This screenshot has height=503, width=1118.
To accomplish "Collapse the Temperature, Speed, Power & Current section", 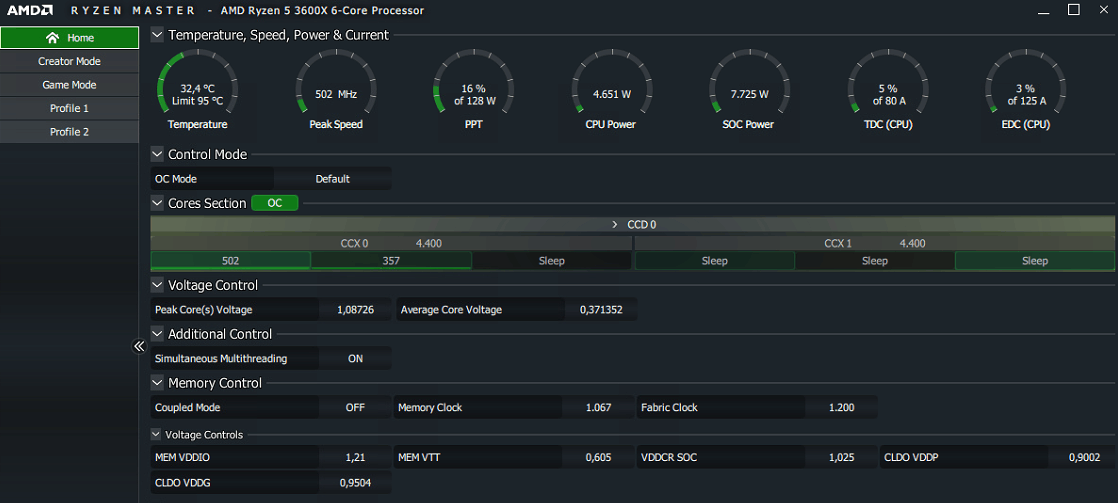I will coord(157,35).
